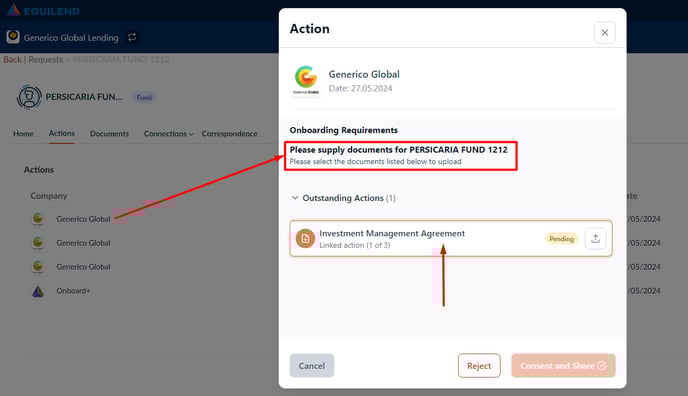
Task: Click the Consent and Share button
Action: click(x=563, y=365)
